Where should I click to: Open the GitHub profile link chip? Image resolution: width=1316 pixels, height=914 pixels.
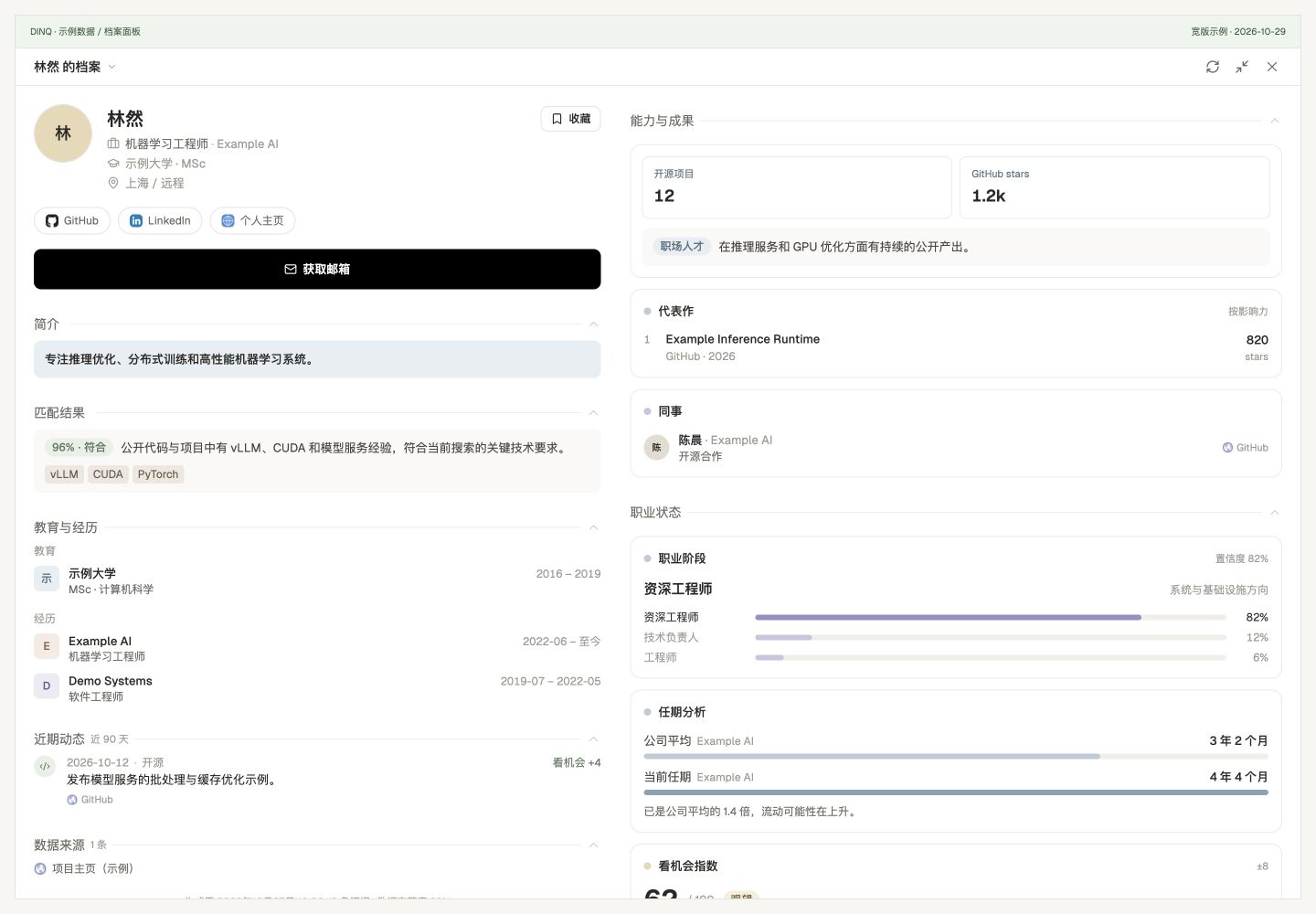[x=72, y=220]
